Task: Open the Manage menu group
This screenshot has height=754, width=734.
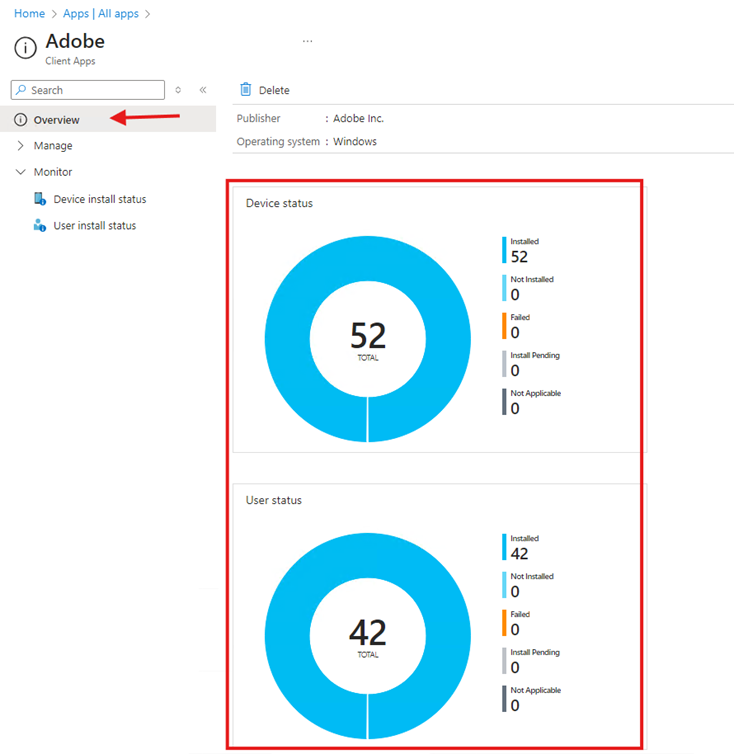Action: (x=53, y=146)
